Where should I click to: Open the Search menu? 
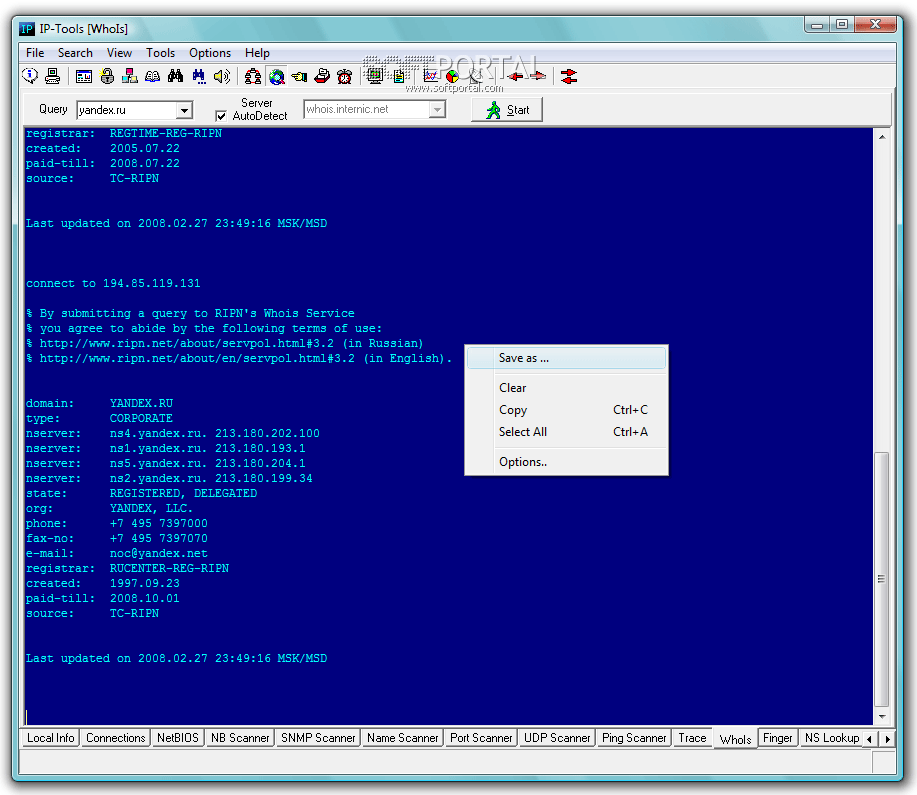[x=75, y=53]
